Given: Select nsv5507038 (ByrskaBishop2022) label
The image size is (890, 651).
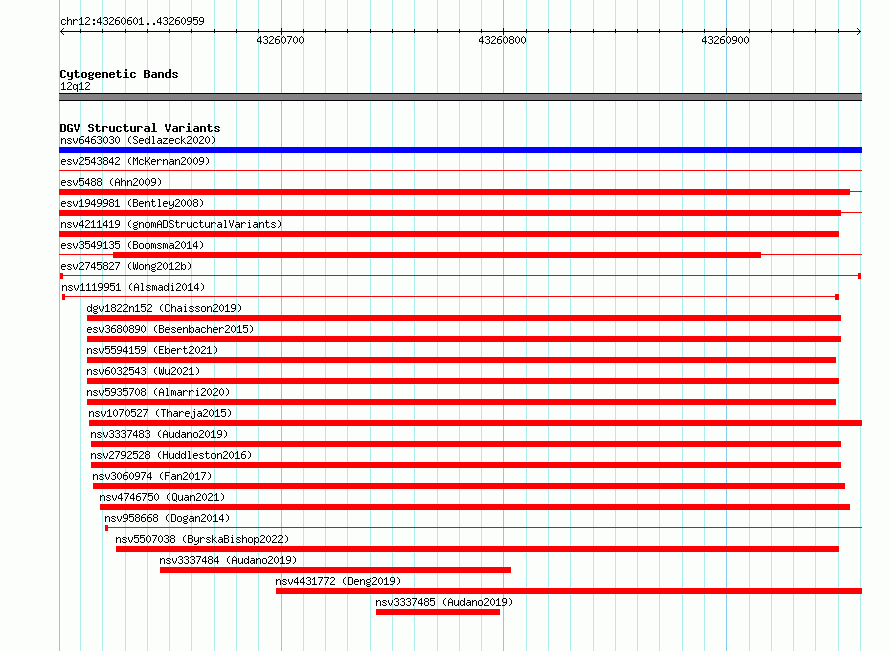Looking at the screenshot, I should [203, 539].
